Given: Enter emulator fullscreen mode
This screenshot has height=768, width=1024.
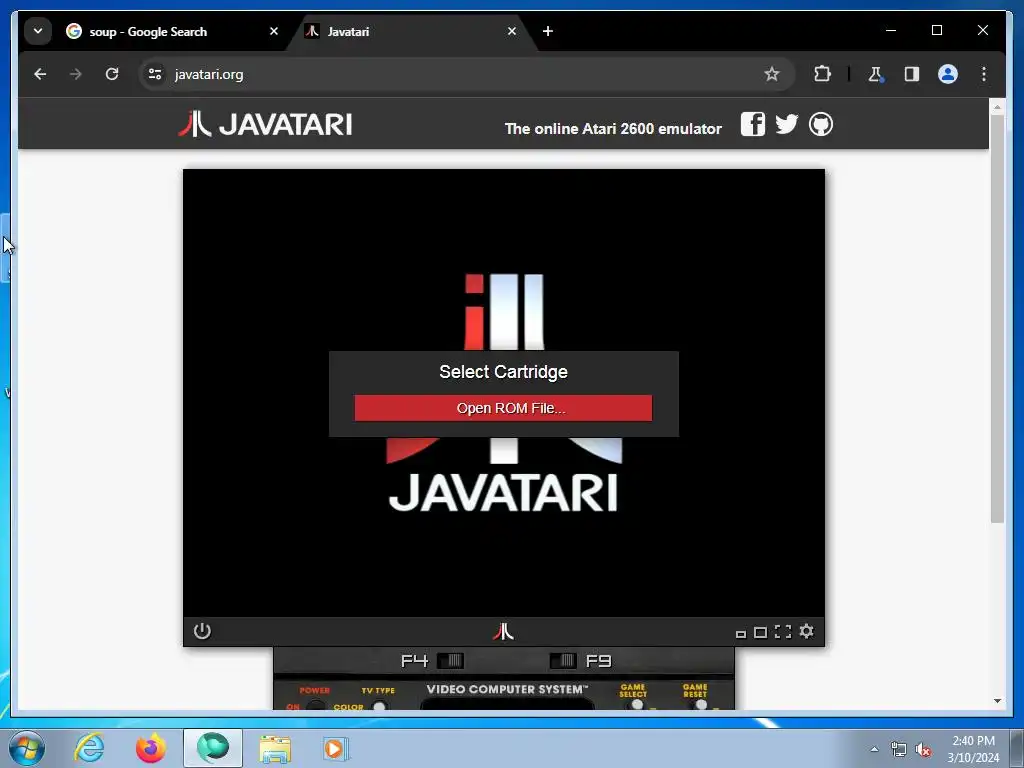Looking at the screenshot, I should pos(783,632).
